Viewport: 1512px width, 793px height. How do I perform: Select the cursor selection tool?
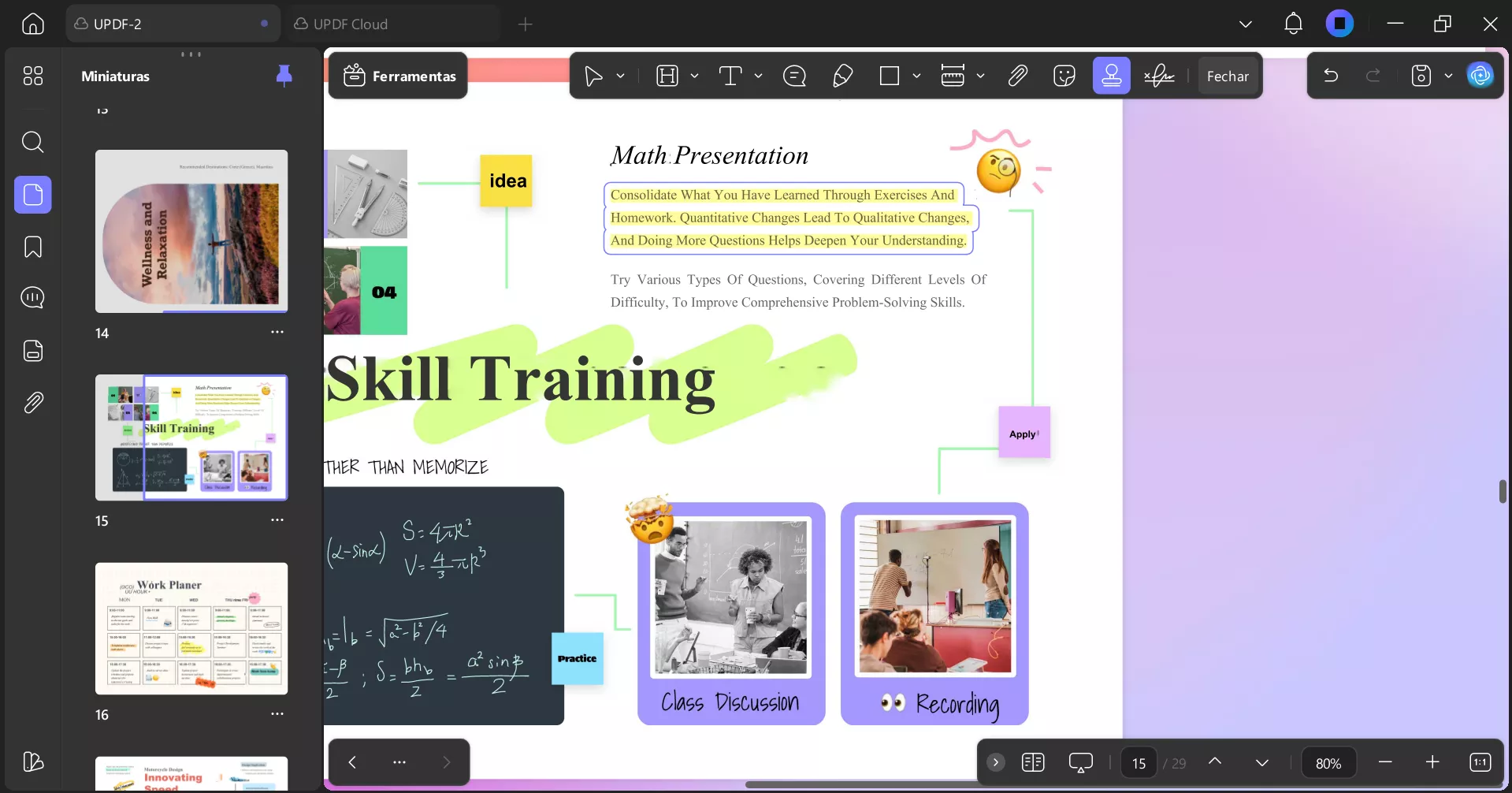pos(593,76)
